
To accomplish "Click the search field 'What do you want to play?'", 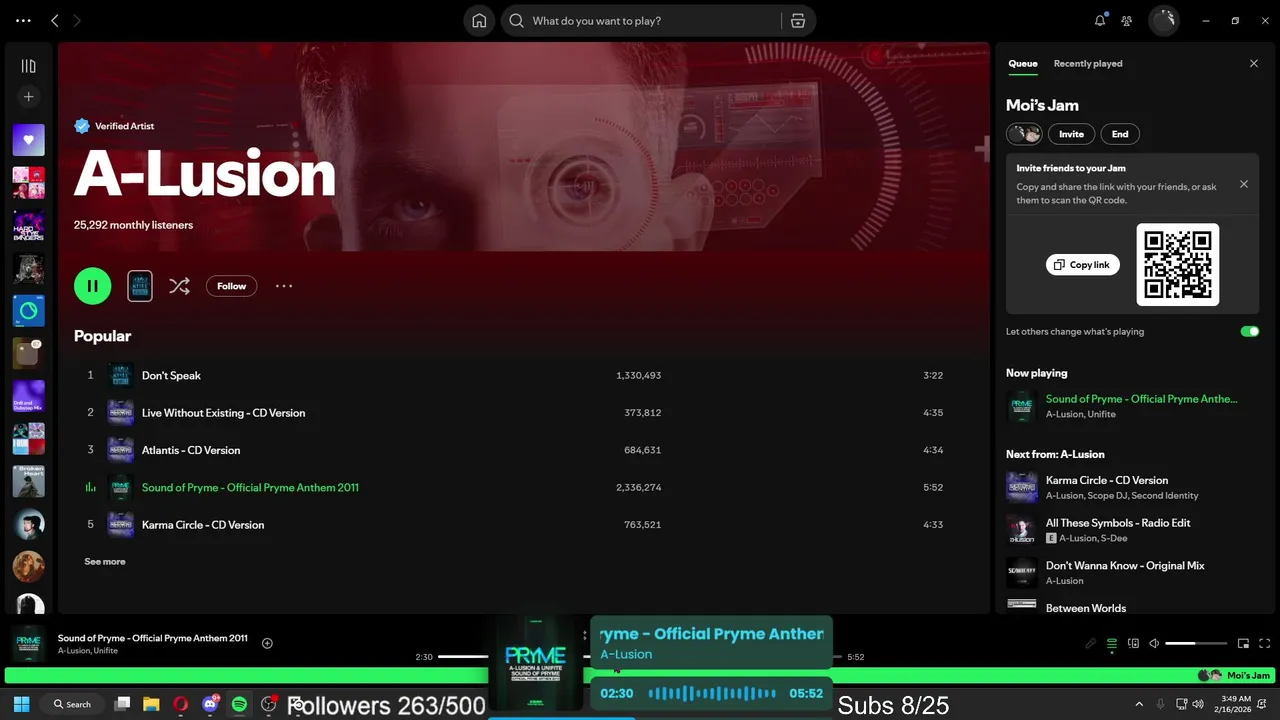I will (x=640, y=21).
